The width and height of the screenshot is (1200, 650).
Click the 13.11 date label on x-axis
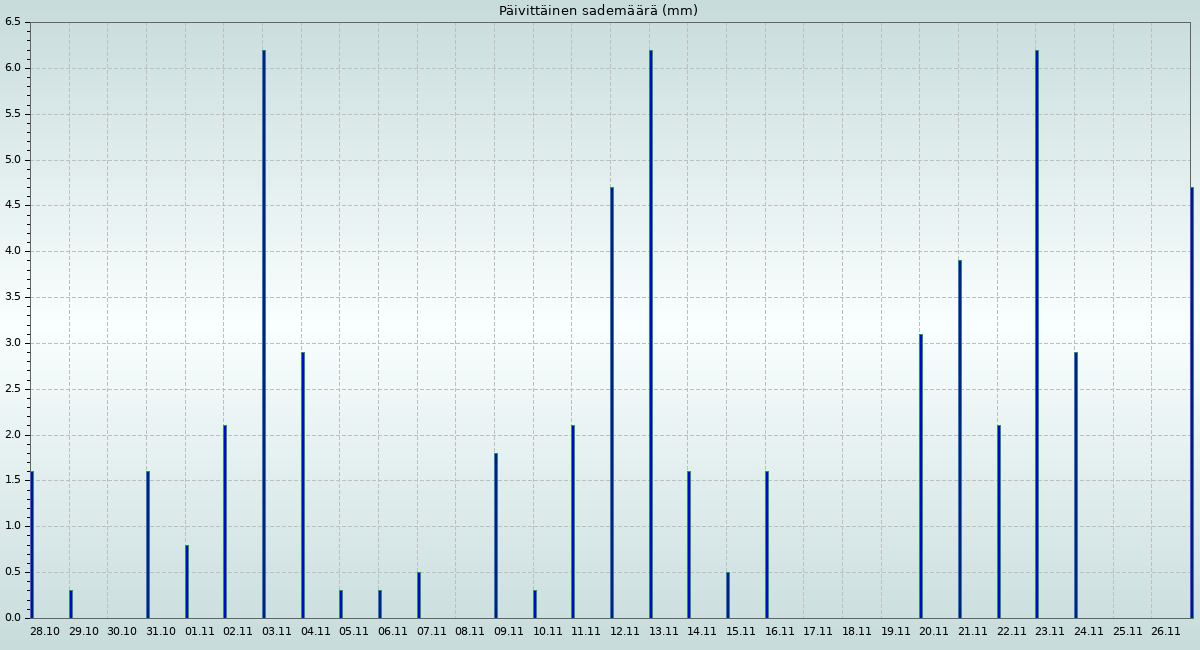[664, 631]
